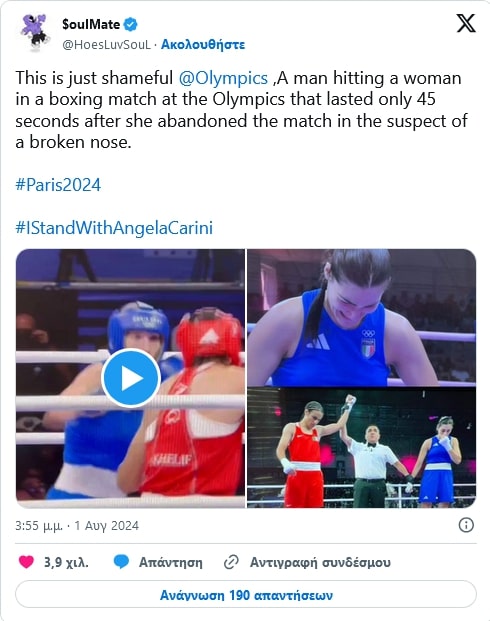Image resolution: width=490 pixels, height=621 pixels.
Task: Open the tweet info icon
Action: pos(466,525)
